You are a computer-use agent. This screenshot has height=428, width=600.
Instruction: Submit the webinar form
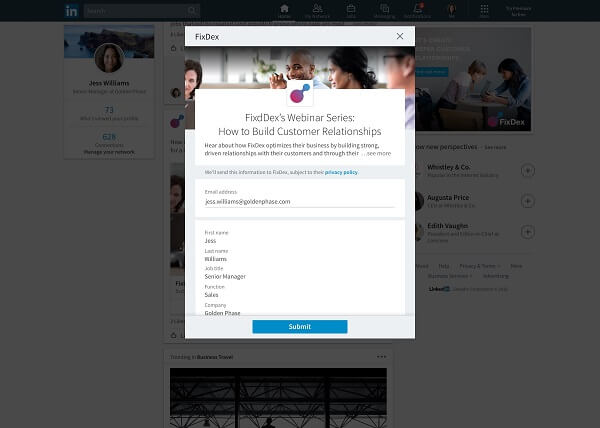click(x=300, y=327)
